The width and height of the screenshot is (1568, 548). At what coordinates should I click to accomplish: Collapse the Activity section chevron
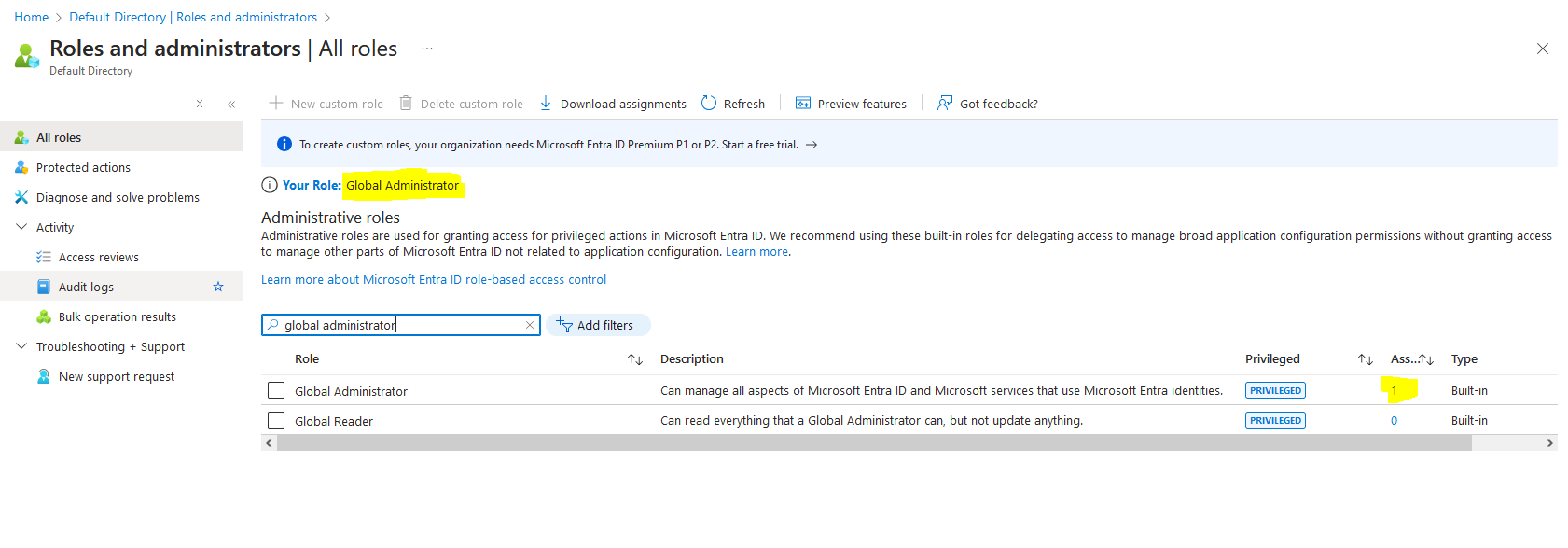(x=21, y=227)
